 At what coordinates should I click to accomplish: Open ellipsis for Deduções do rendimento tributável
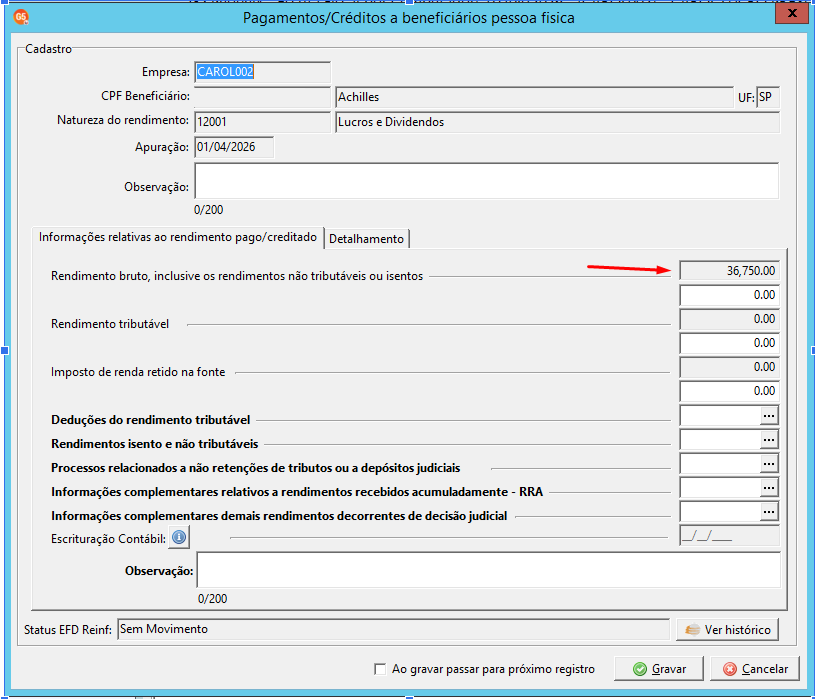click(769, 416)
